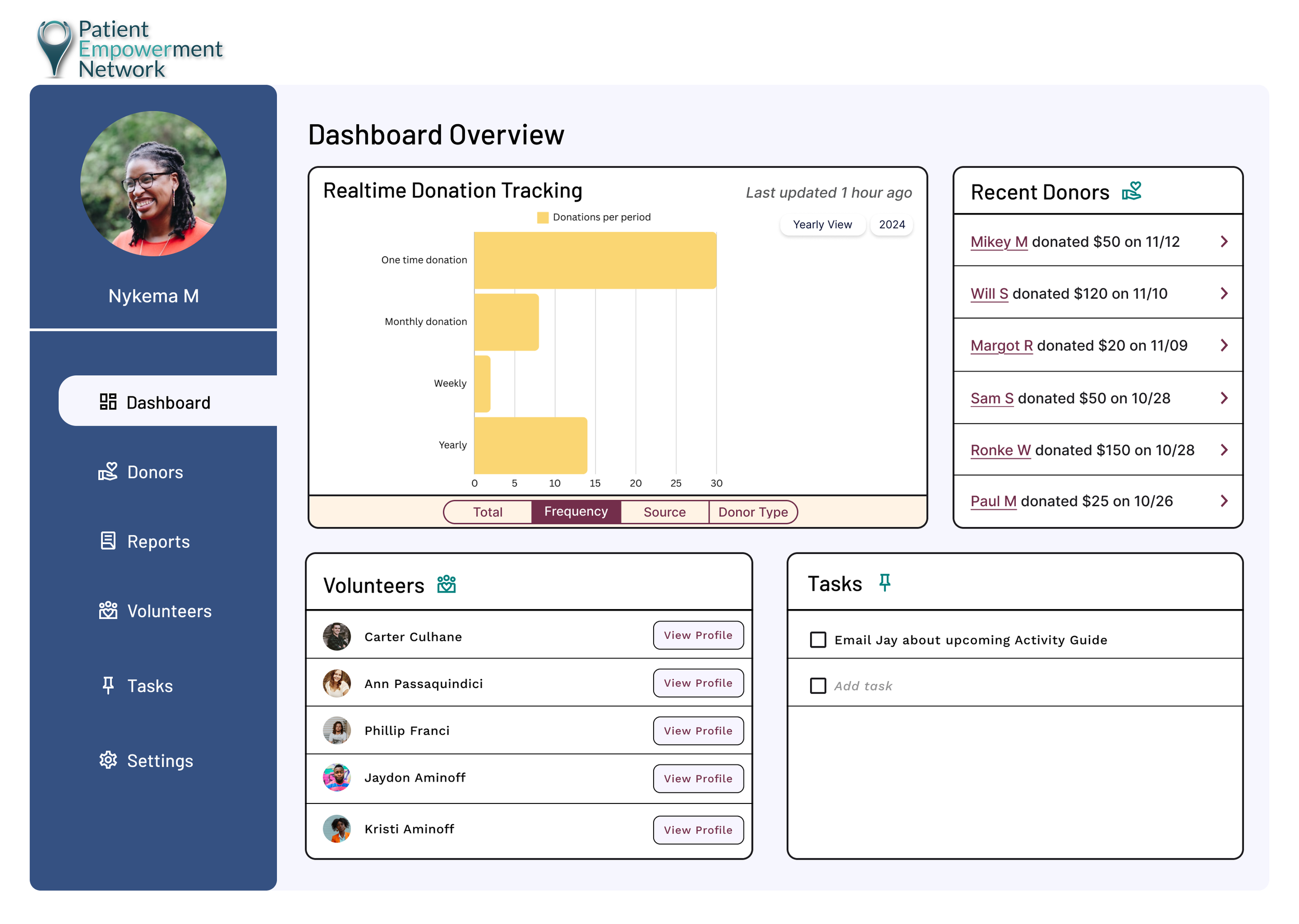
Task: Switch chart to the Donor Type tab
Action: tap(752, 512)
